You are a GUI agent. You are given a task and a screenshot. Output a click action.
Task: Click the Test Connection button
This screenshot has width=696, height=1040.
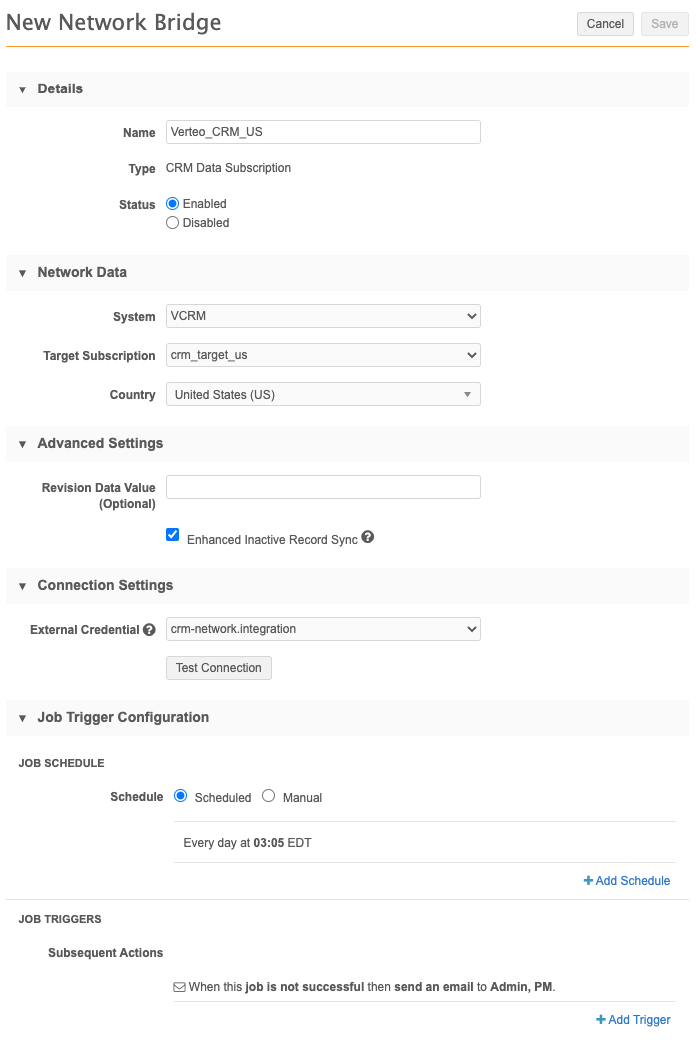tap(218, 668)
